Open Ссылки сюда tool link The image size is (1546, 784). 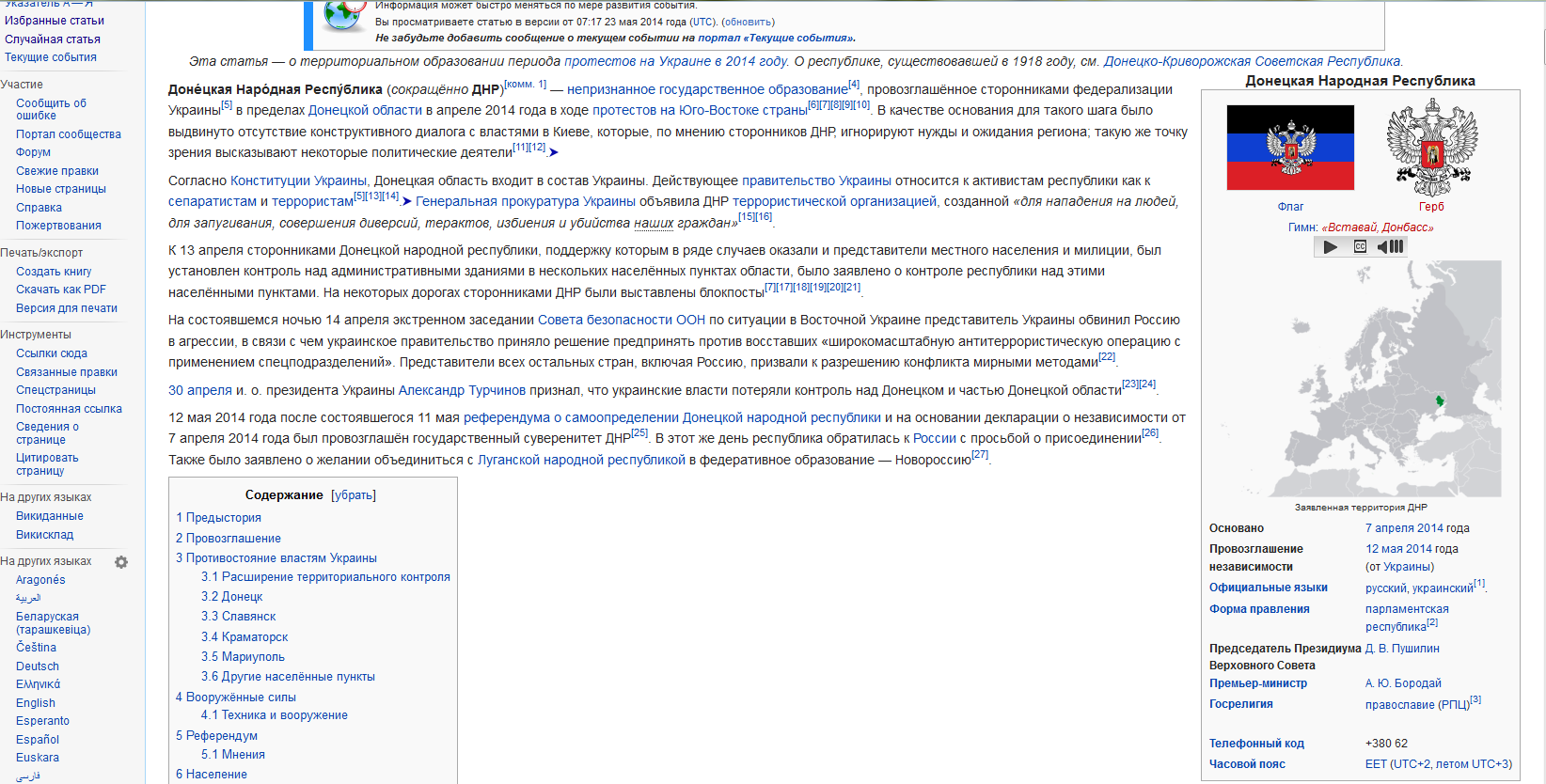[x=52, y=353]
